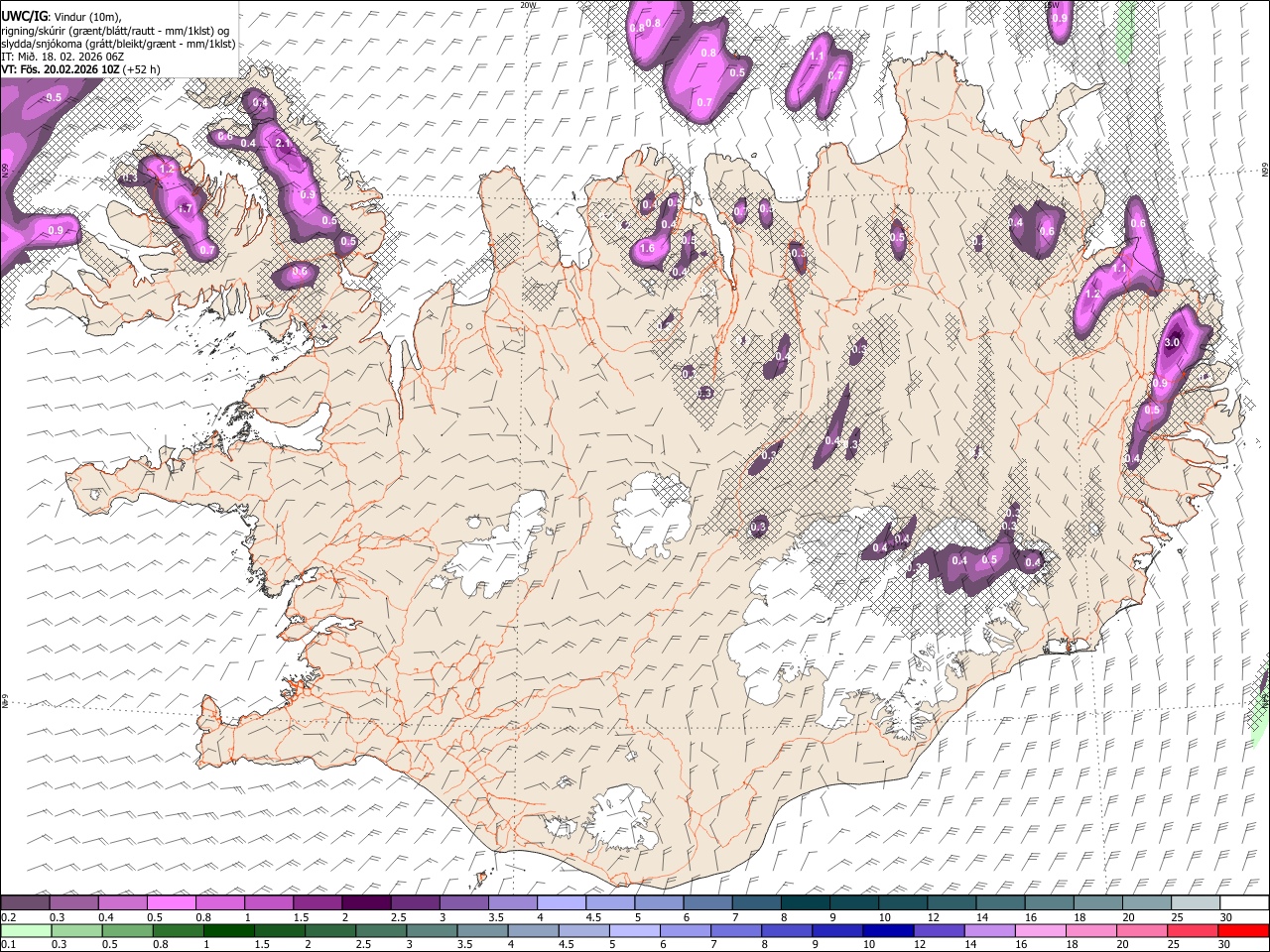This screenshot has height=952, width=1270.
Task: Select the 'VT: Fös. 20.02.2026 10Z' valid time
Action: point(61,69)
